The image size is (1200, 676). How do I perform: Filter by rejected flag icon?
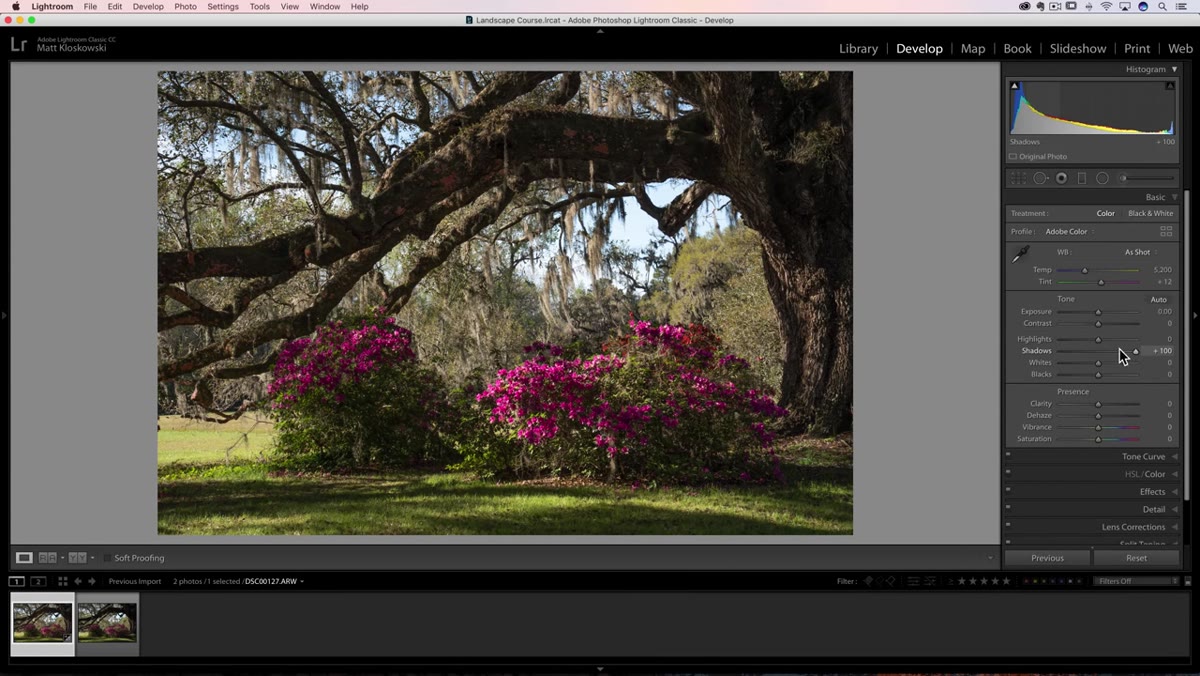[890, 581]
